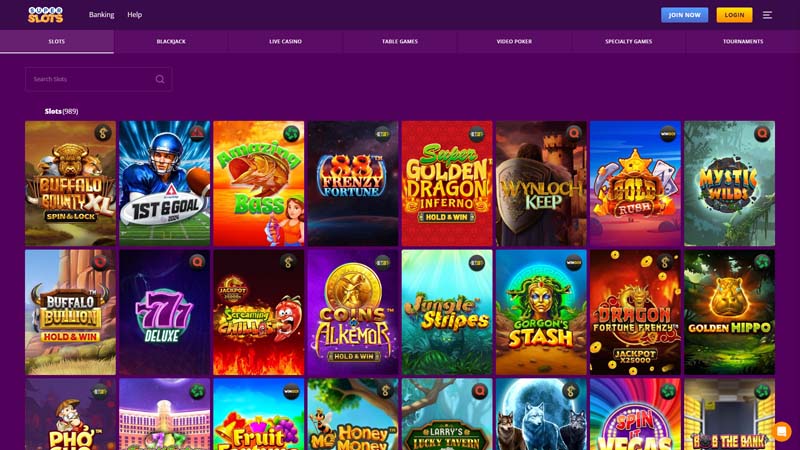The image size is (800, 450).
Task: Click provider badge on Fruit game tile
Action: coord(291,391)
